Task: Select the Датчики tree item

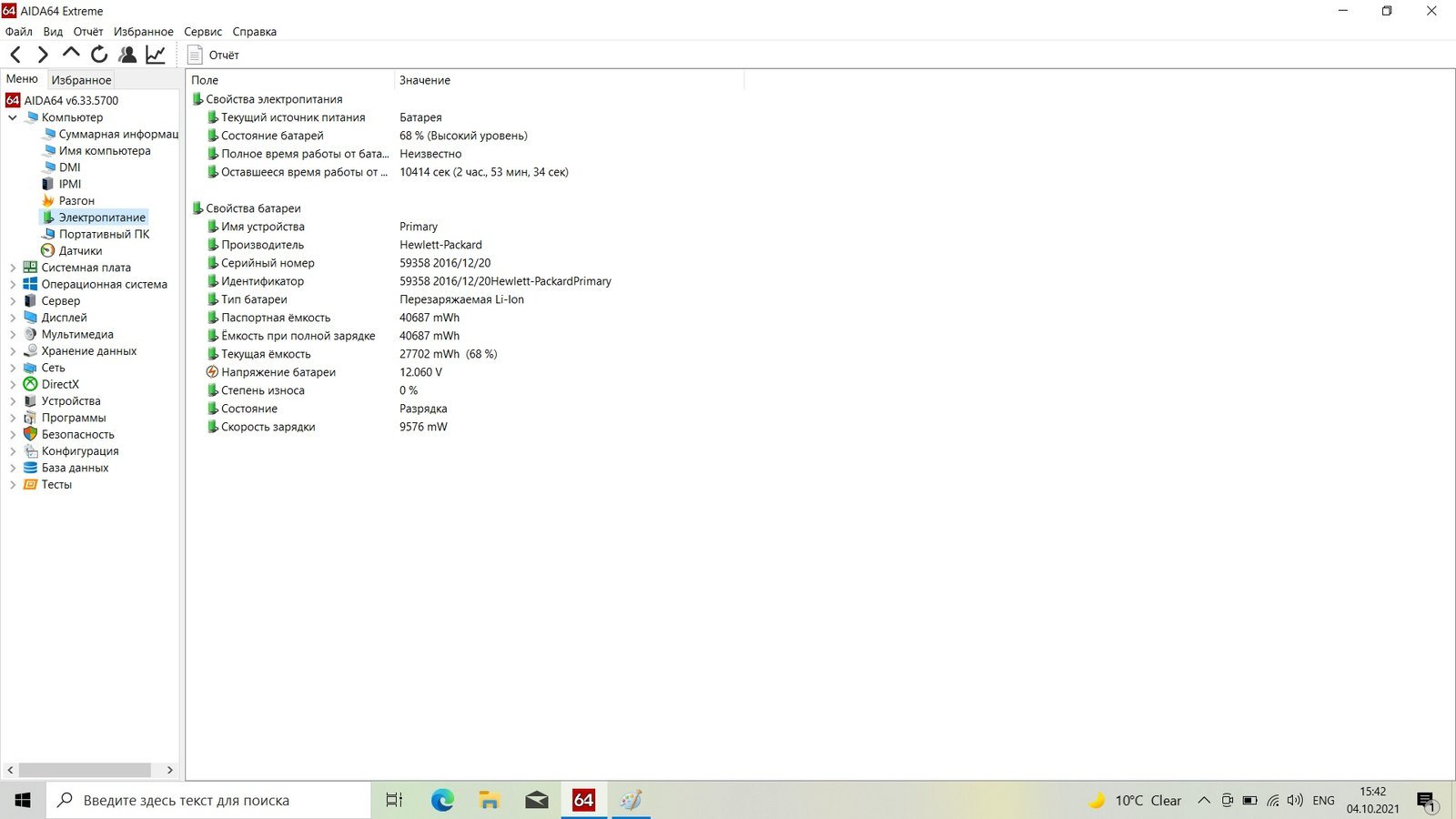Action: 72,250
